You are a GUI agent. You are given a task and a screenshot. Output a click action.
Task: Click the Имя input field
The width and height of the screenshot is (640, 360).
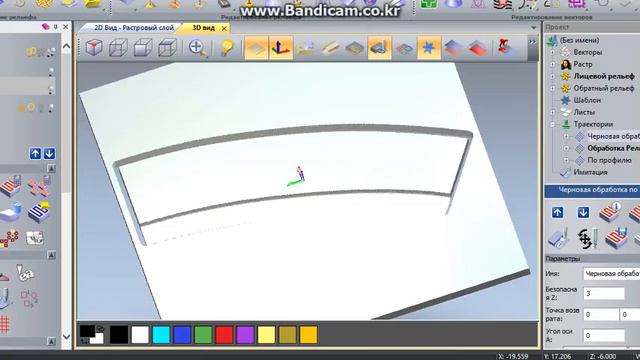(x=611, y=273)
